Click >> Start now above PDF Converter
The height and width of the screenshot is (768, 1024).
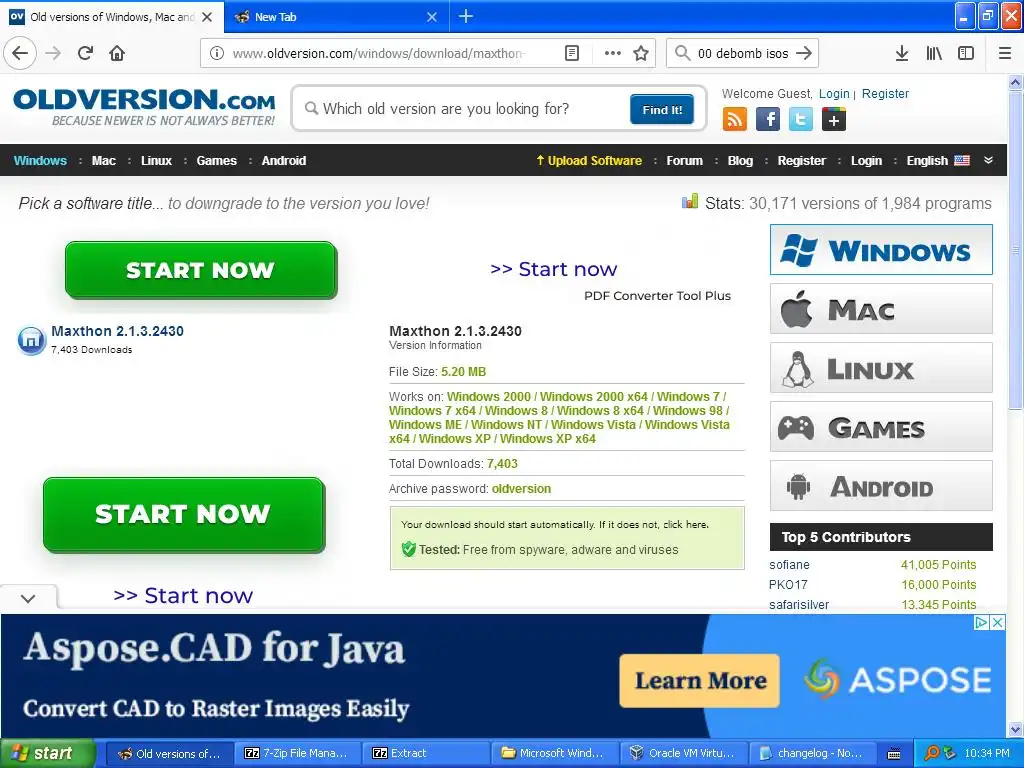click(553, 269)
